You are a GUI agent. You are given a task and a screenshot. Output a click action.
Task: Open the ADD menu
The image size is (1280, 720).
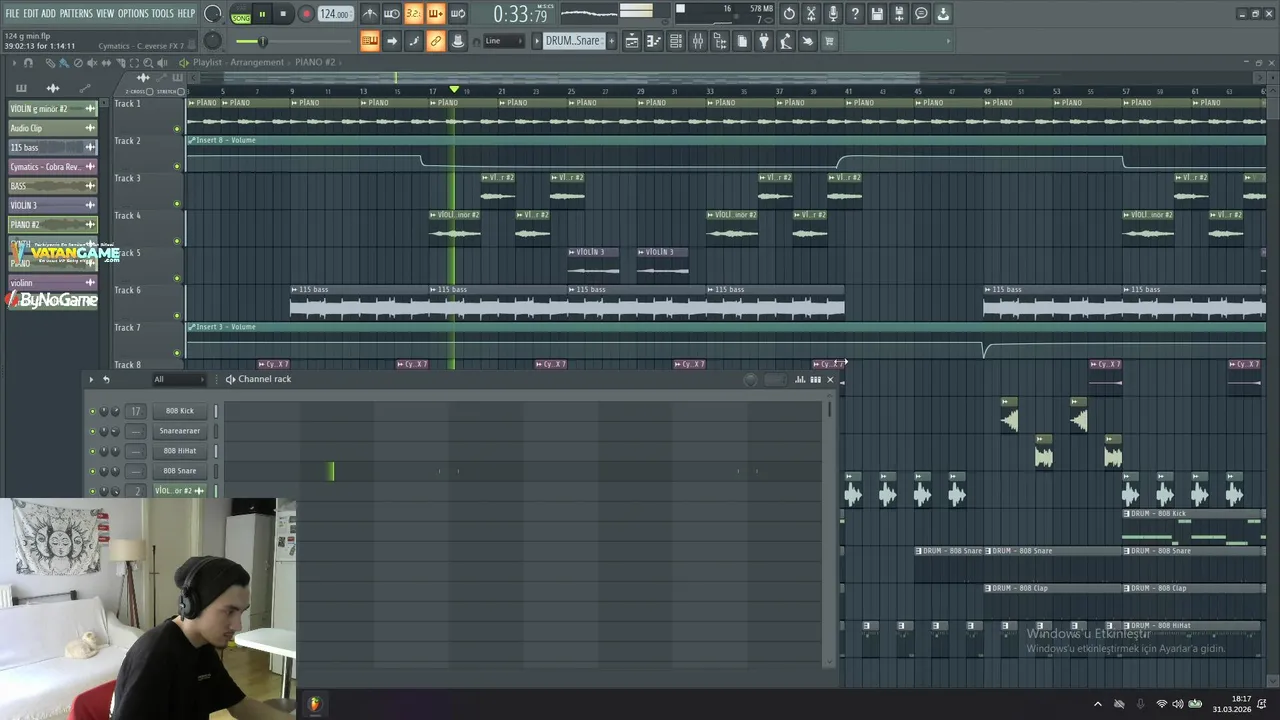point(48,13)
